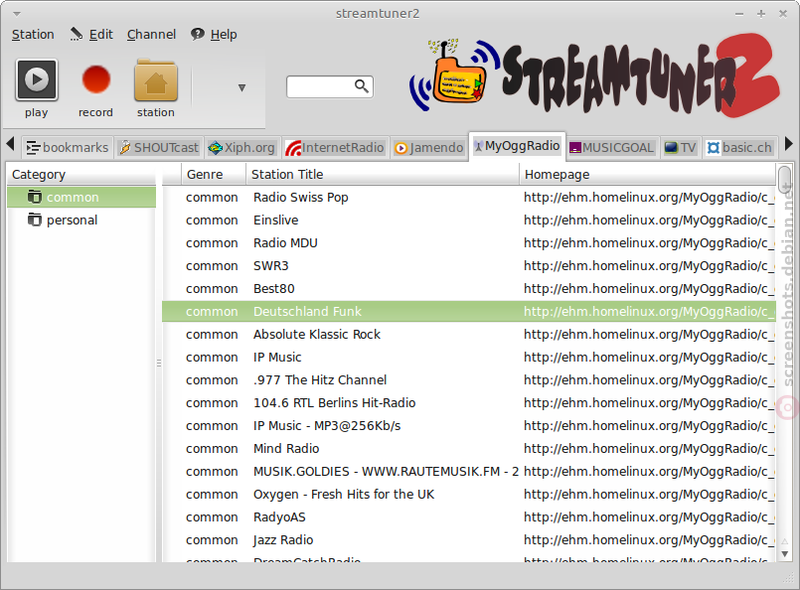800x590 pixels.
Task: Select the MUSIK.GOLDIES rautemusik station
Action: pos(469,472)
